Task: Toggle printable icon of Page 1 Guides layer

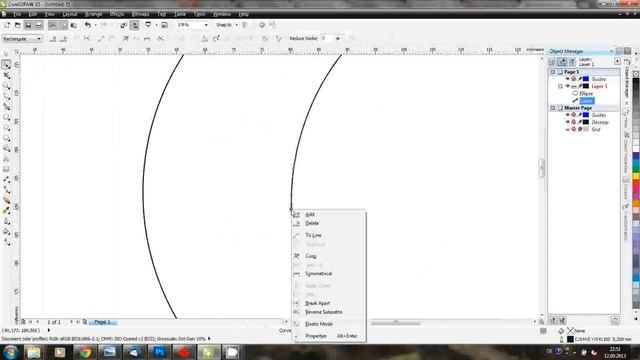Action: [573, 79]
